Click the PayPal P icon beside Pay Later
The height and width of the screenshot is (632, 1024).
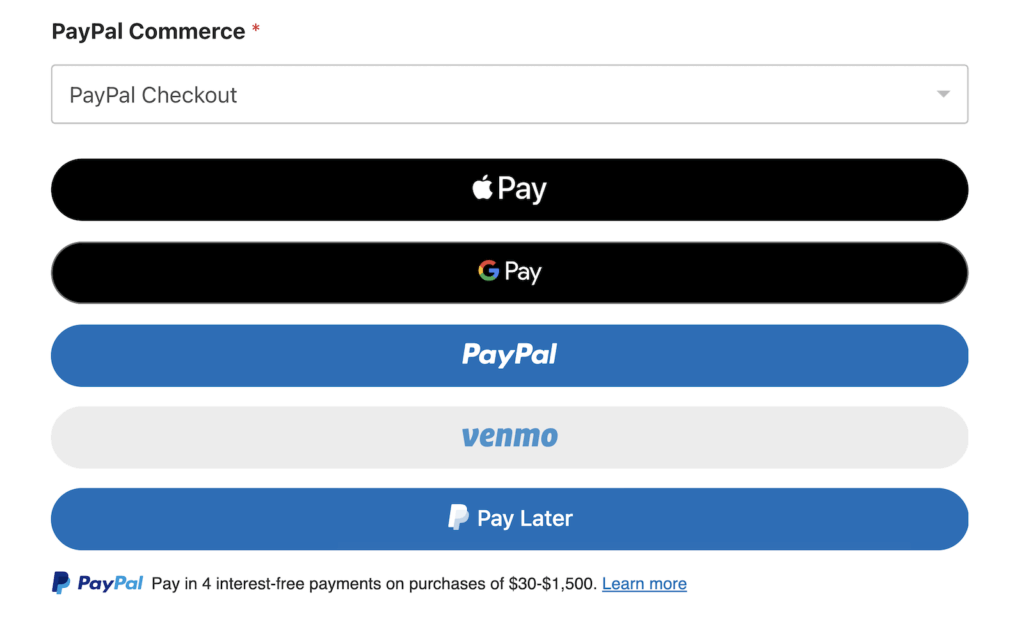(458, 518)
